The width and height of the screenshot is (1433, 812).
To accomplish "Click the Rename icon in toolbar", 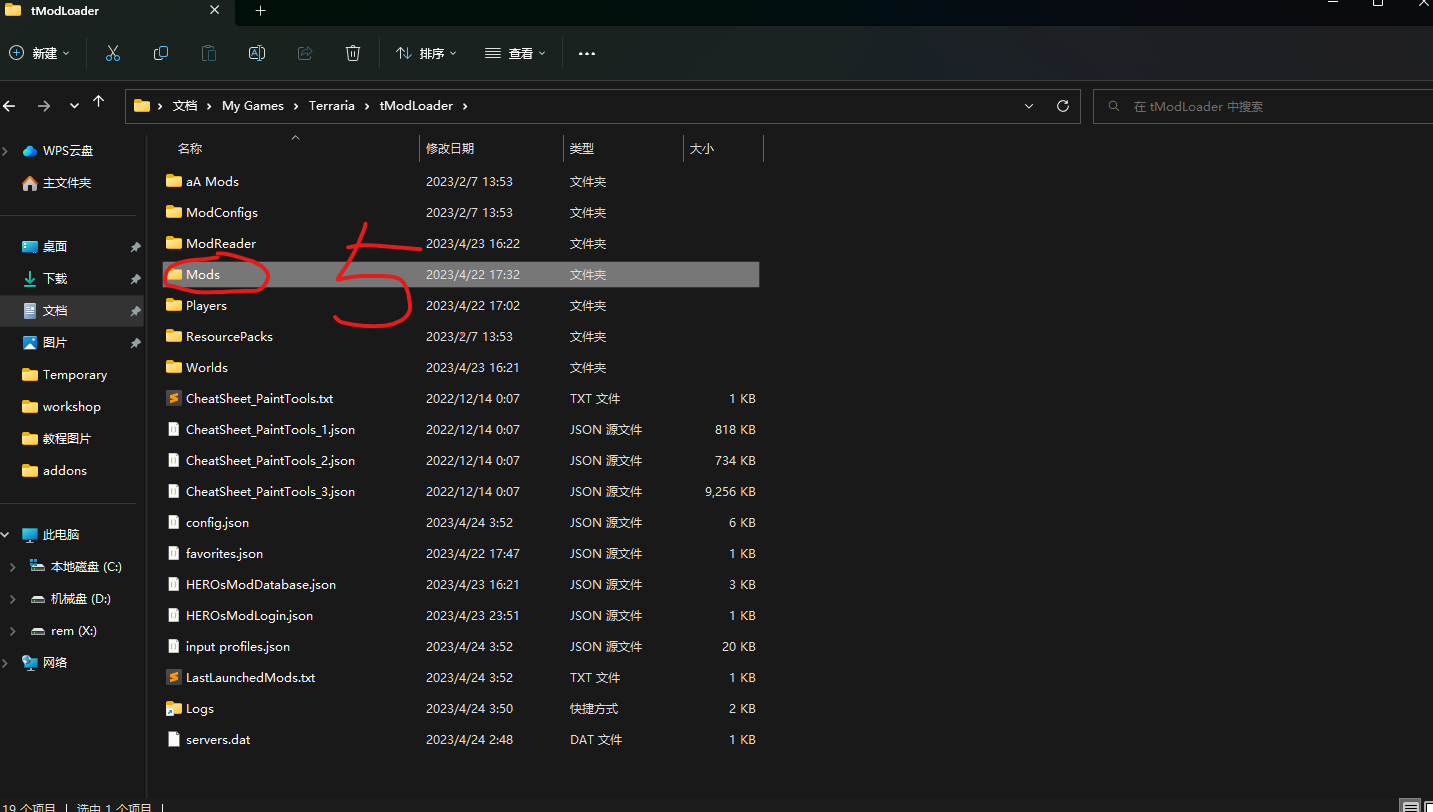I will click(x=257, y=53).
